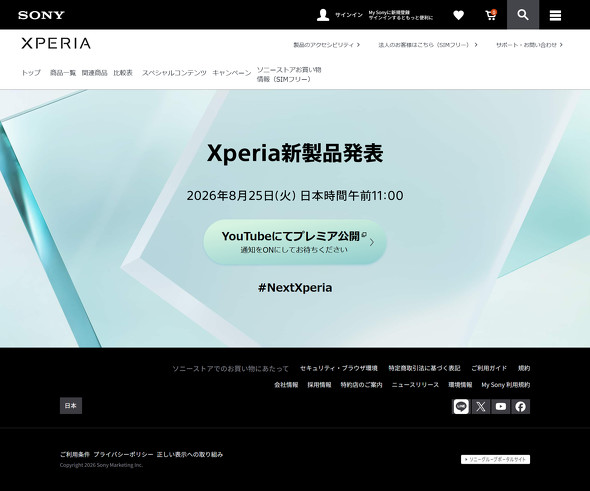Select the 商品一覧 nav item
The image size is (590, 491).
(x=63, y=73)
